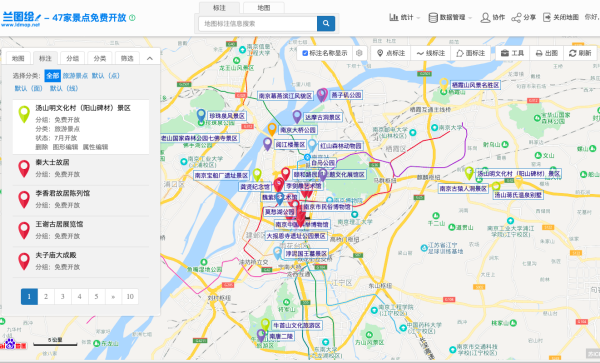Select the 线标注 line marker tool
This screenshot has height=363, width=600.
click(431, 53)
